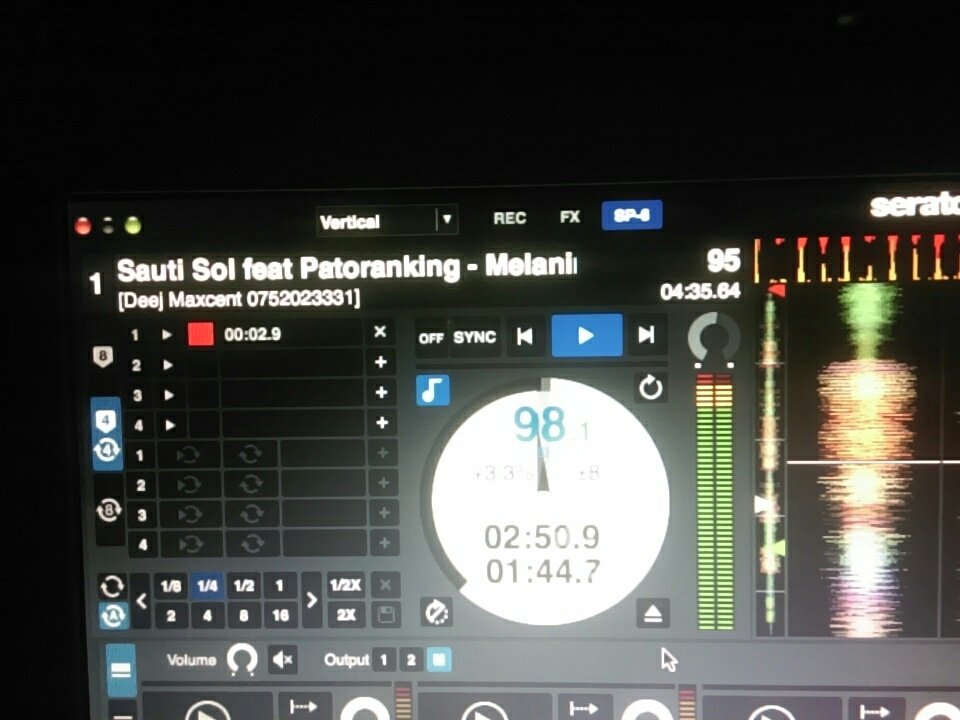This screenshot has height=720, width=960.
Task: Shift loop sizes right with the chevron
Action: tap(311, 600)
